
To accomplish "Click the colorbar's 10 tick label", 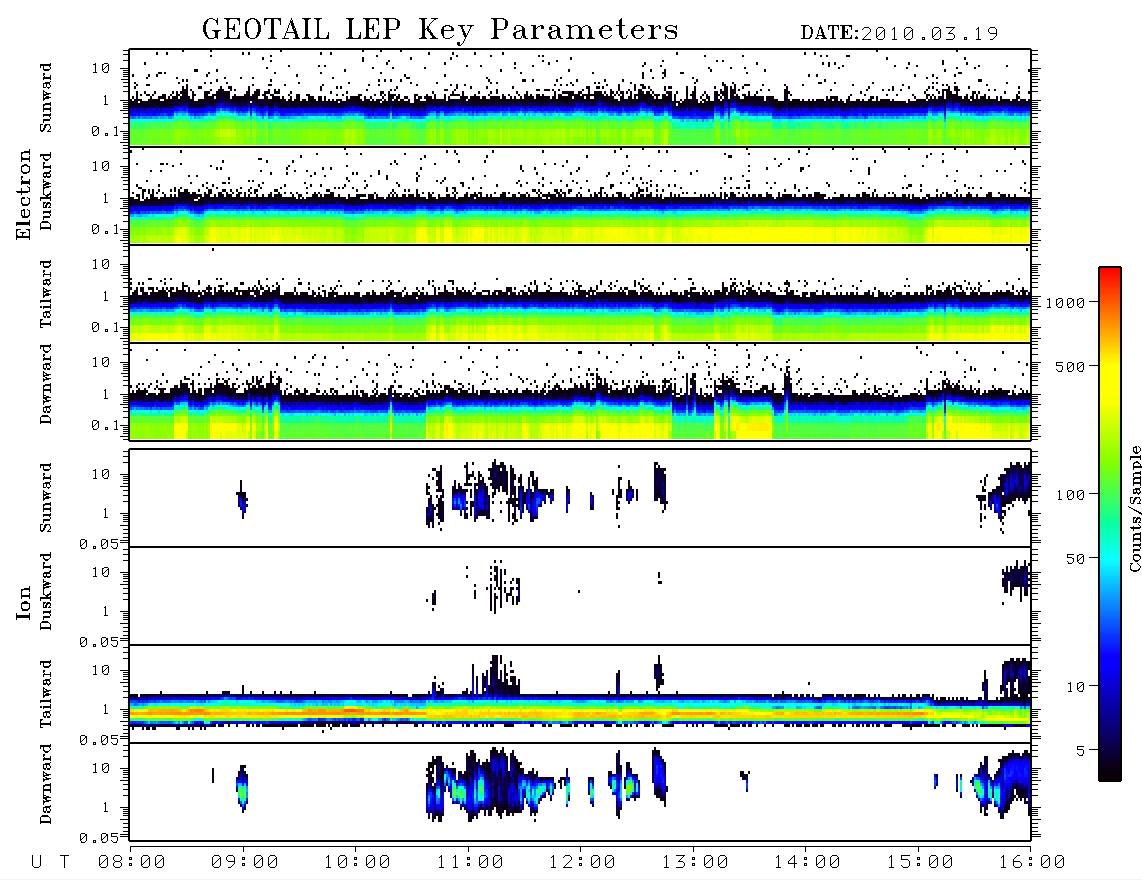I will (x=1076, y=687).
